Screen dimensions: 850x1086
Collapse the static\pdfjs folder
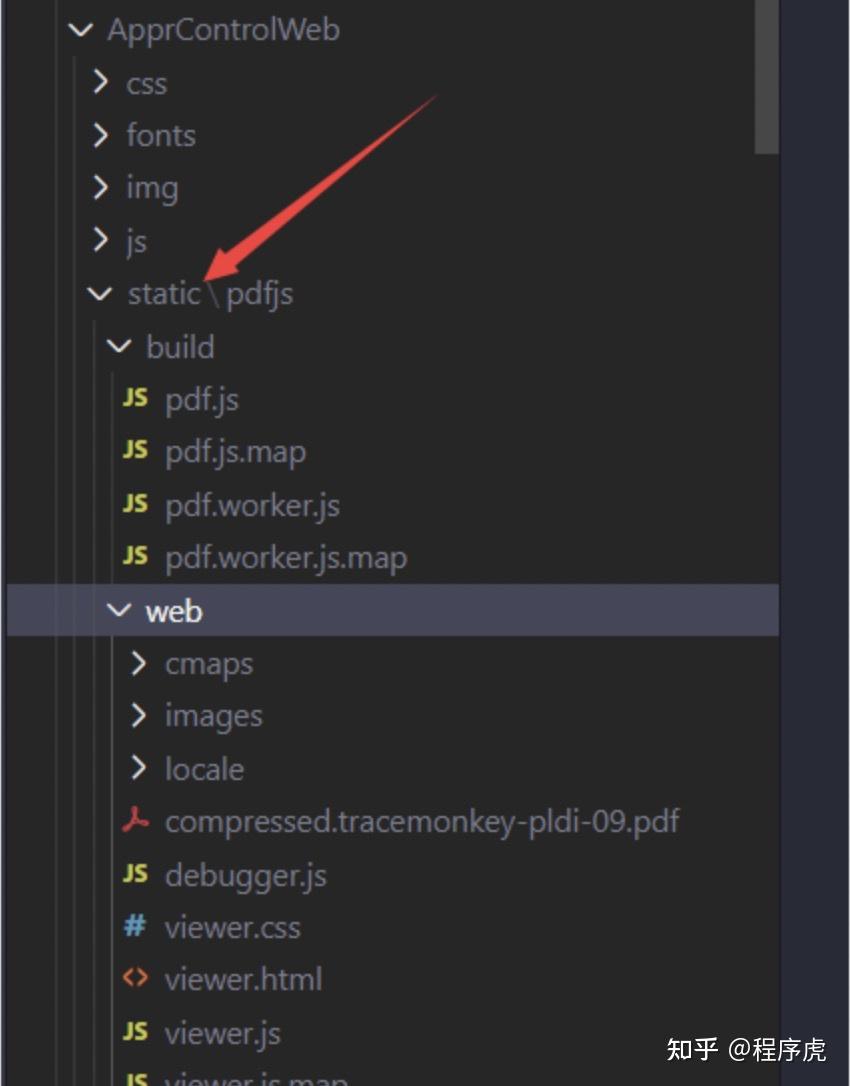(100, 293)
